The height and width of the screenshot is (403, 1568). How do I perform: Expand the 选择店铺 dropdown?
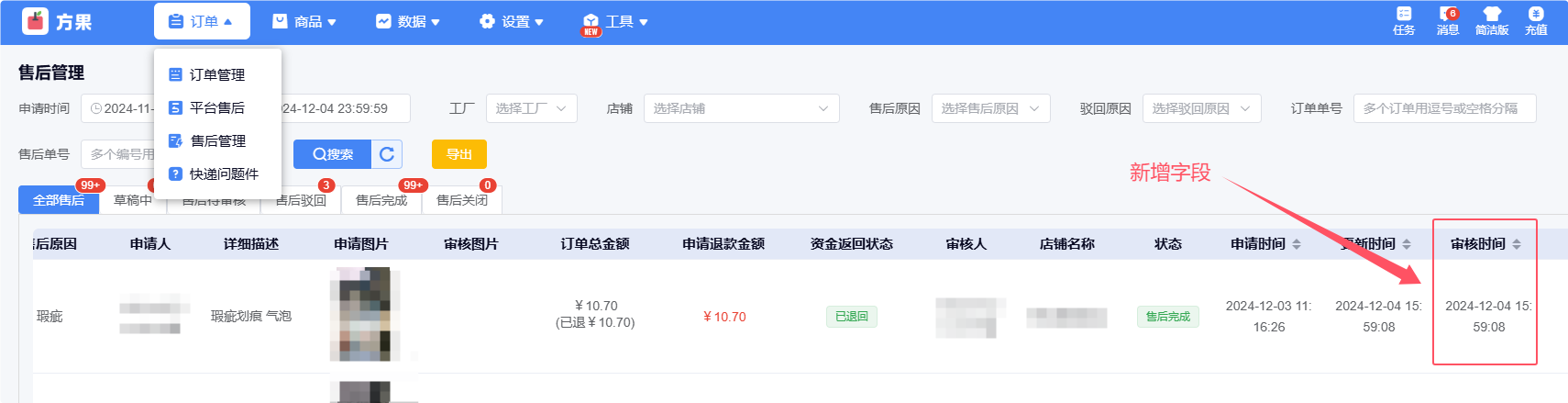(742, 108)
